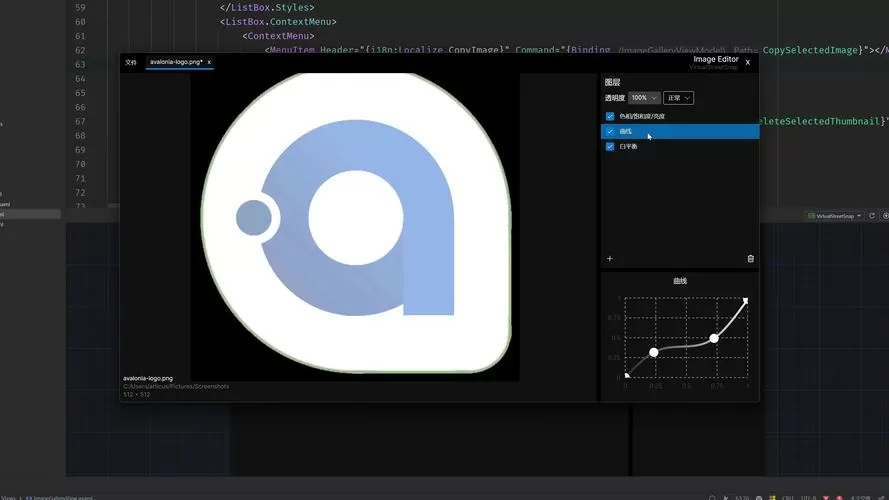Close the avalonia-logo.png tab with x
This screenshot has width=889, height=500.
(209, 62)
